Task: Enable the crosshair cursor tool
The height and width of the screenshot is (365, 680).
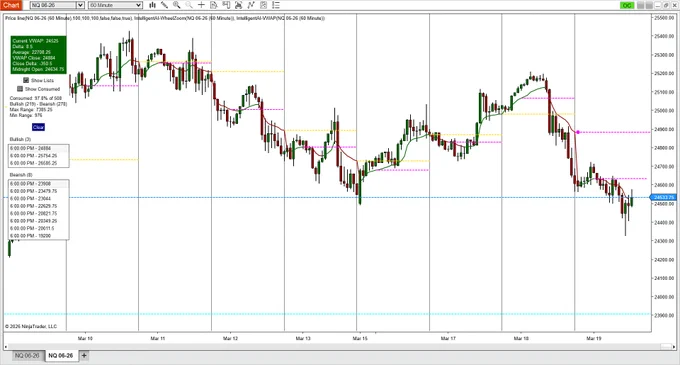Action: pyautogui.click(x=201, y=5)
